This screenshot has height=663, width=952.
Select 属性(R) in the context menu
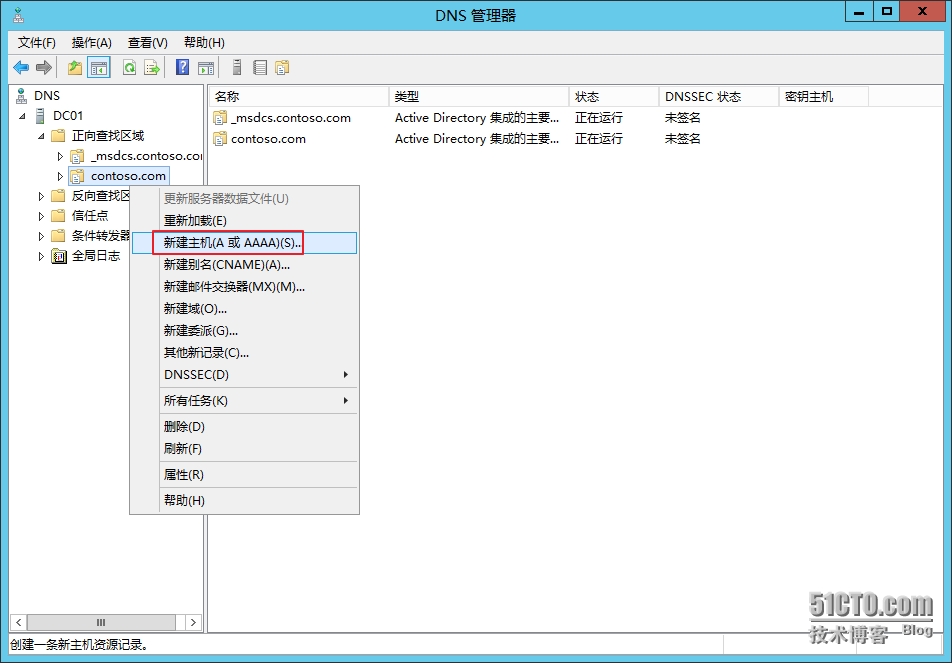[x=184, y=475]
